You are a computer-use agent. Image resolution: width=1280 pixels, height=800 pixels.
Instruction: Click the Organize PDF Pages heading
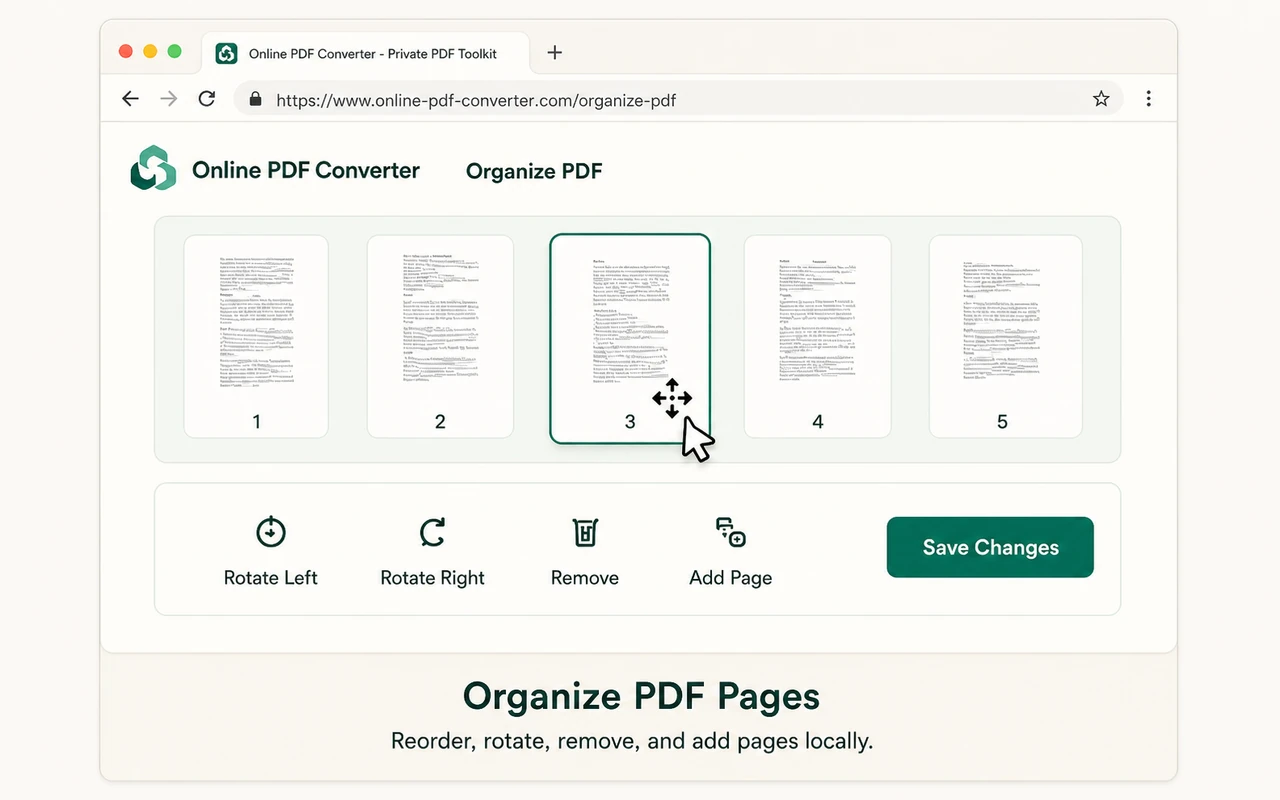(641, 696)
